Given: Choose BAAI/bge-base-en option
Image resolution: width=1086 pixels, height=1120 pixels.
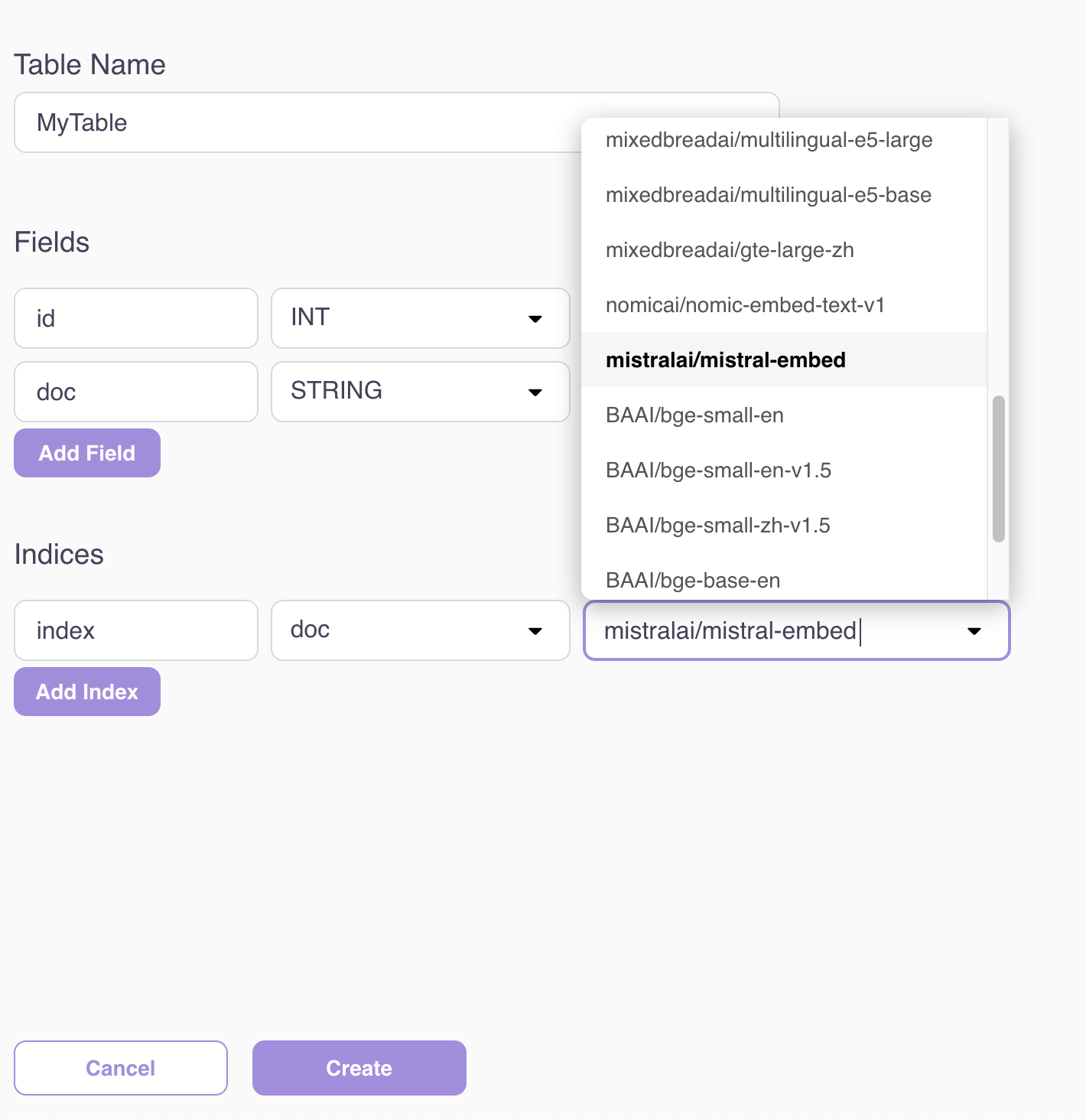Looking at the screenshot, I should coord(693,581).
